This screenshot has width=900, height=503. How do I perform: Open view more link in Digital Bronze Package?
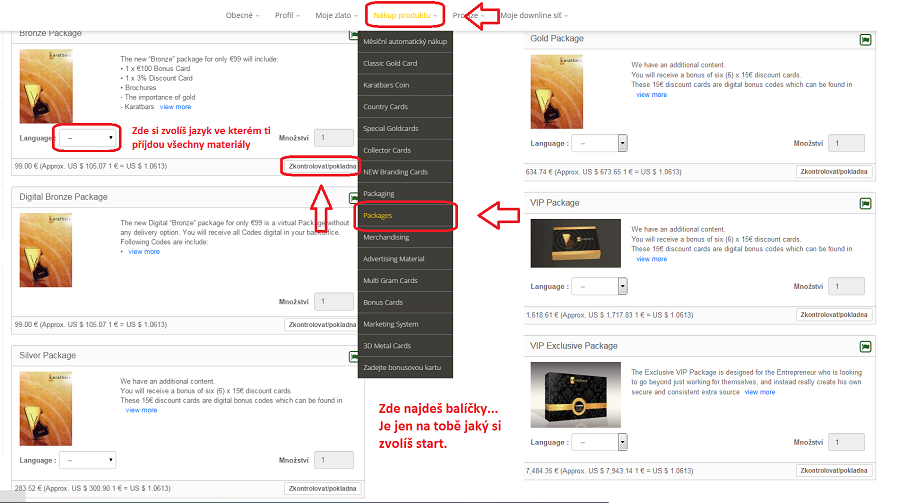coord(144,252)
